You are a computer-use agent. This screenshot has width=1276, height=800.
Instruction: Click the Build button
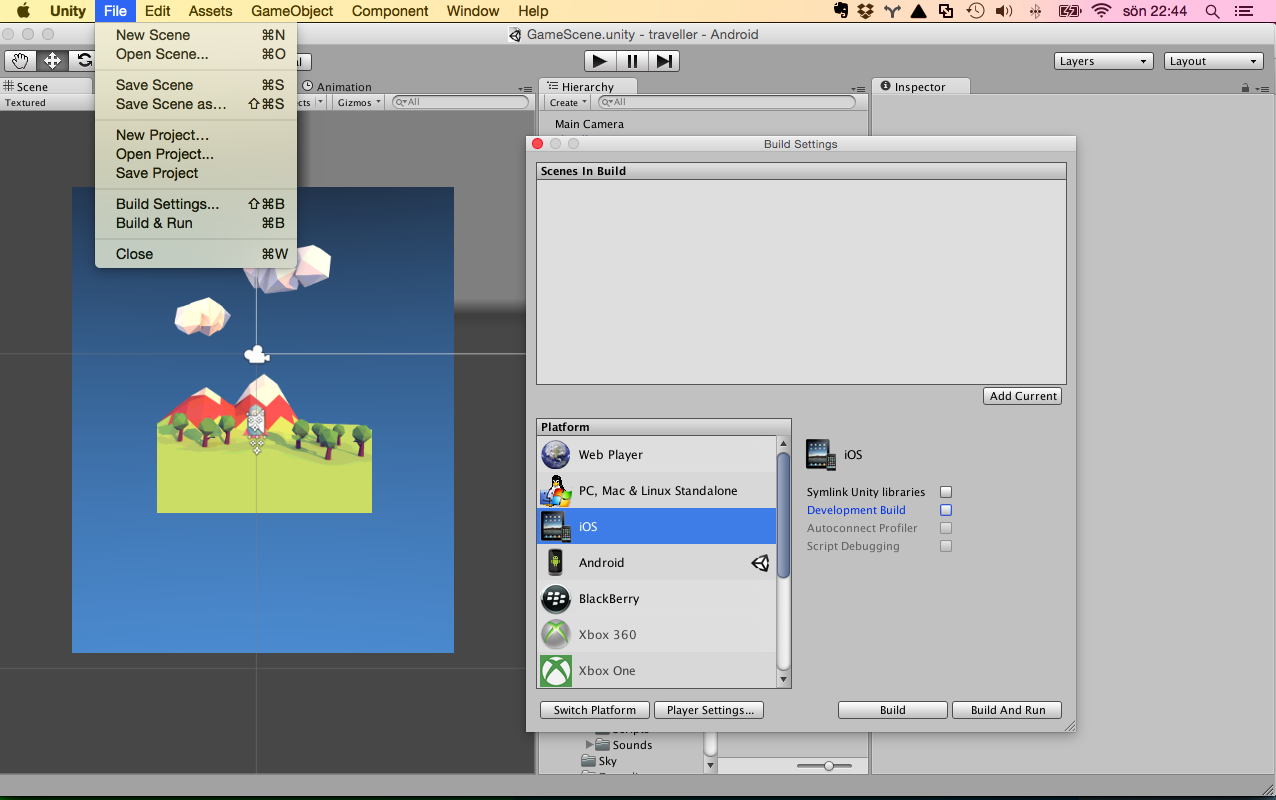tap(893, 710)
